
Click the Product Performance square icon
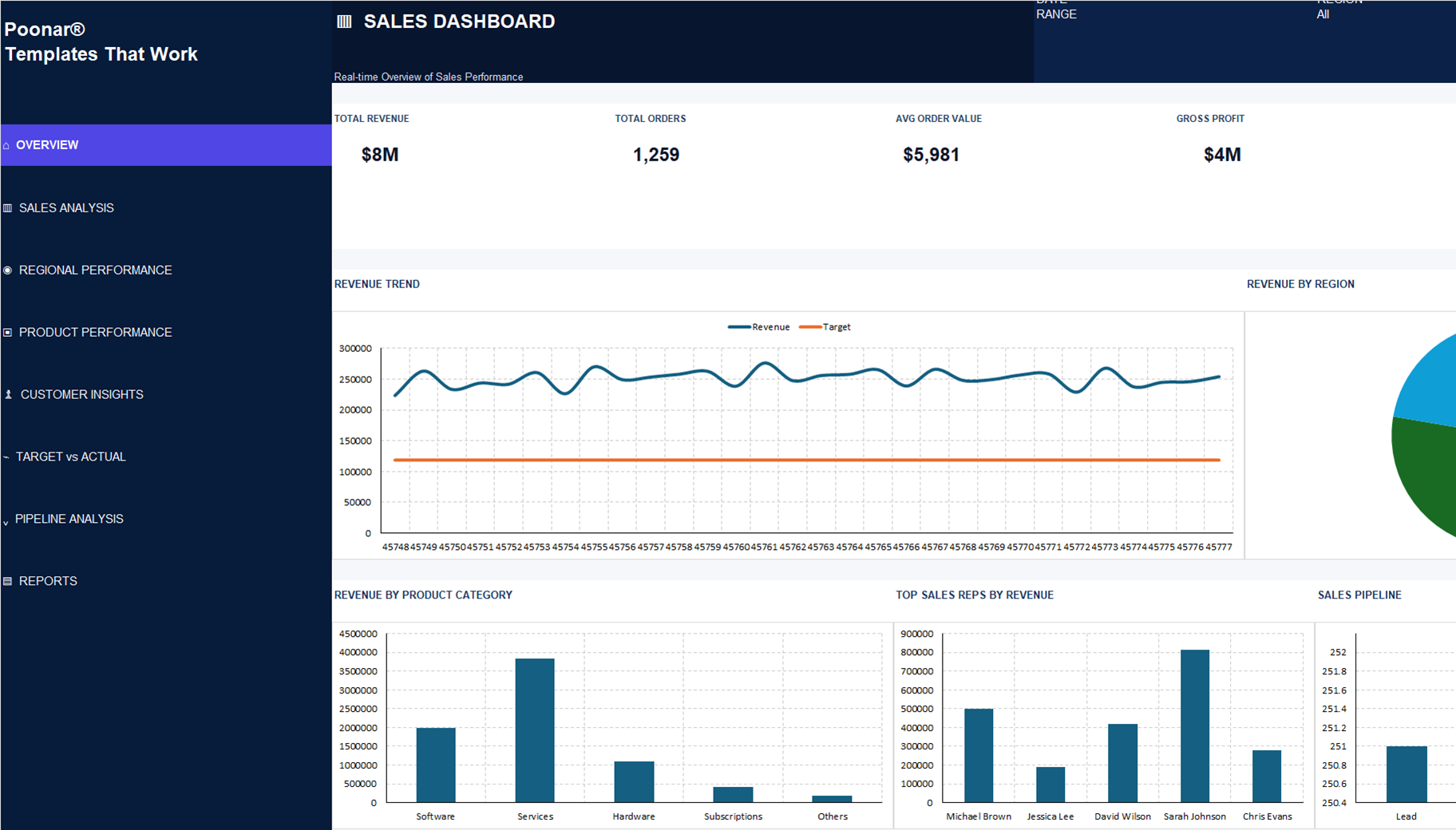(7, 333)
